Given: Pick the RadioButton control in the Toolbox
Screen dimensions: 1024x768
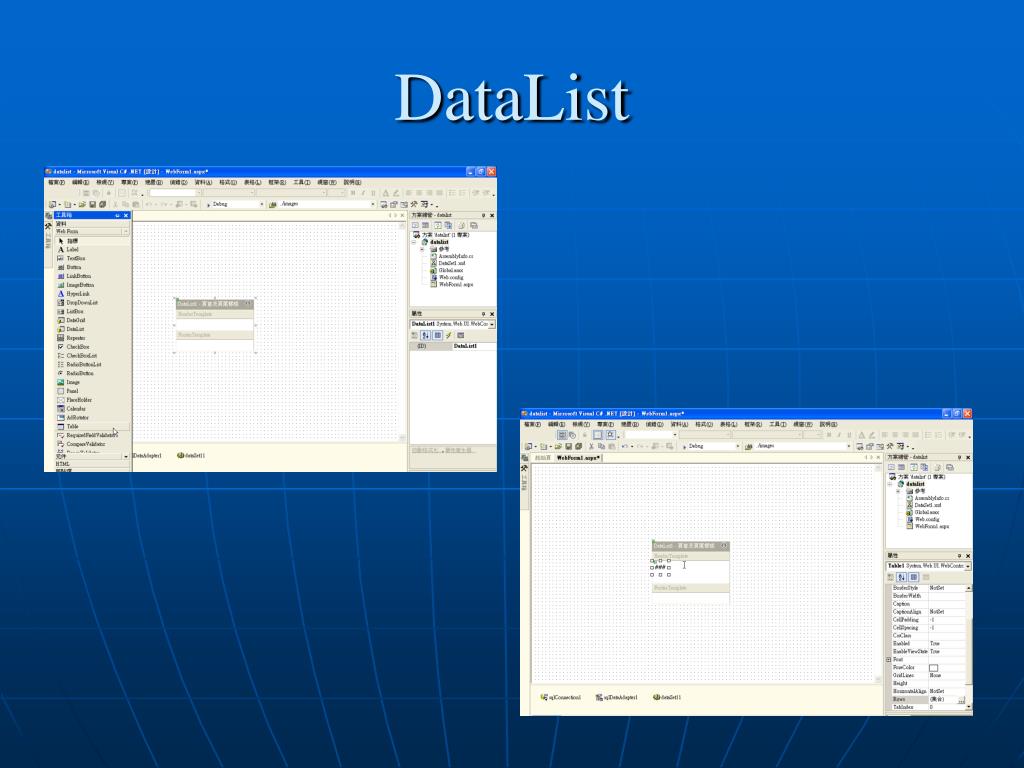Looking at the screenshot, I should (x=75, y=373).
